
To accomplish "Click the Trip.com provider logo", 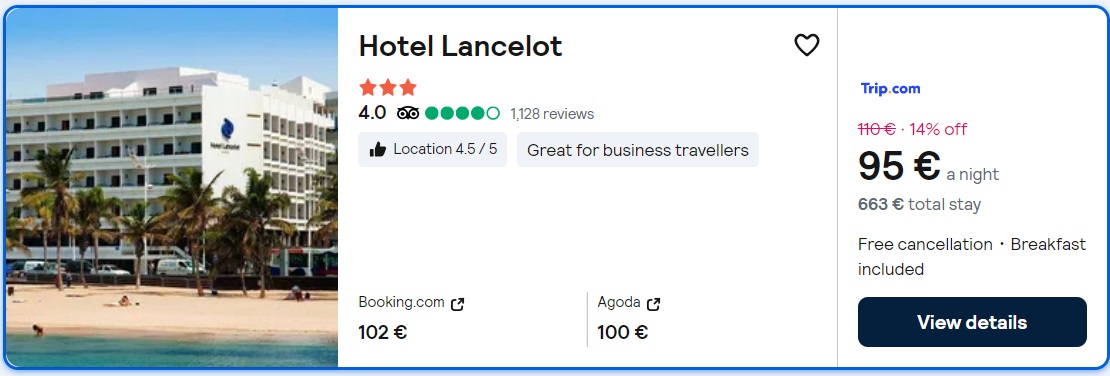I will [x=890, y=89].
